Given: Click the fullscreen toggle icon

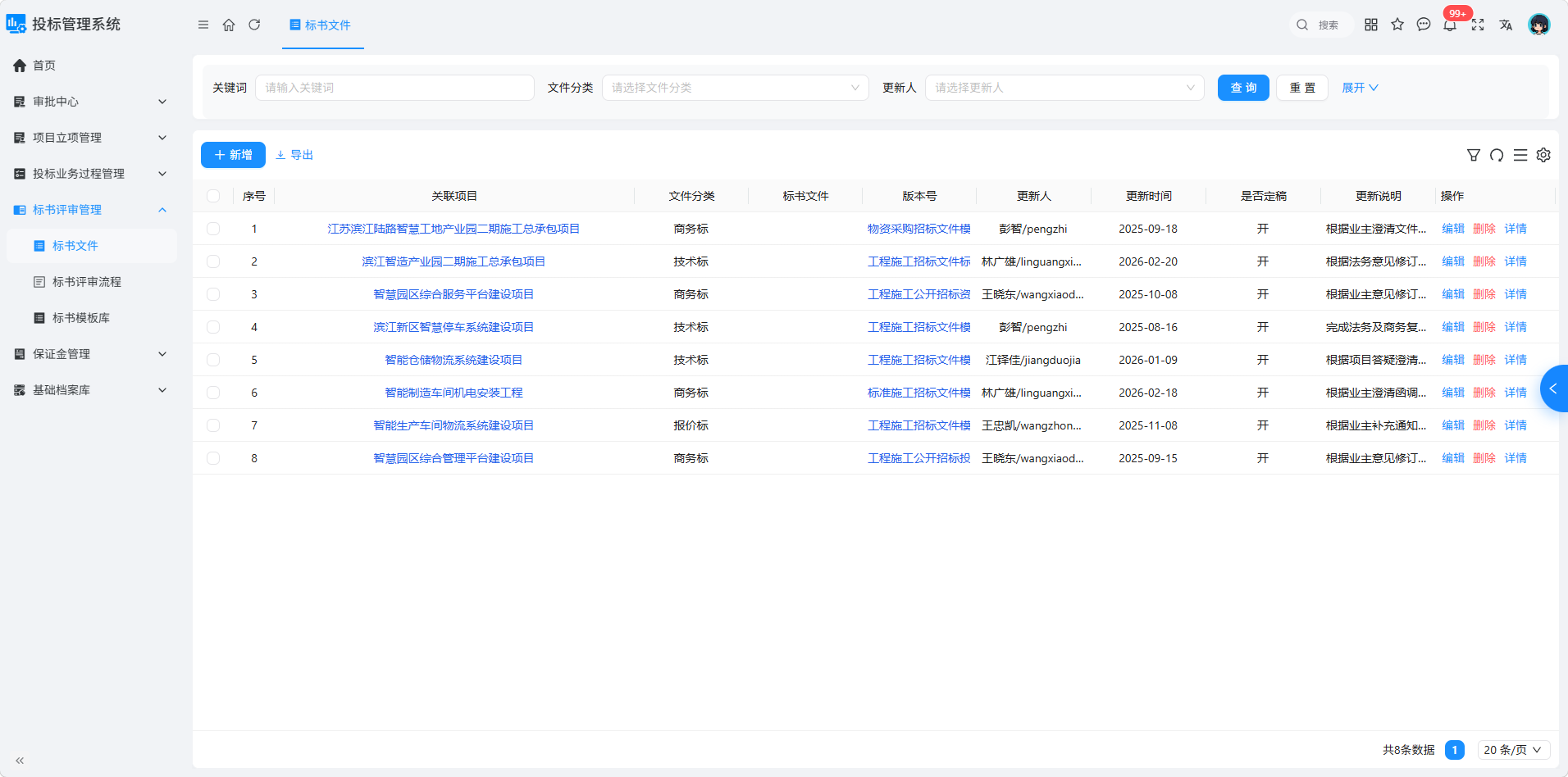Looking at the screenshot, I should [x=1478, y=25].
